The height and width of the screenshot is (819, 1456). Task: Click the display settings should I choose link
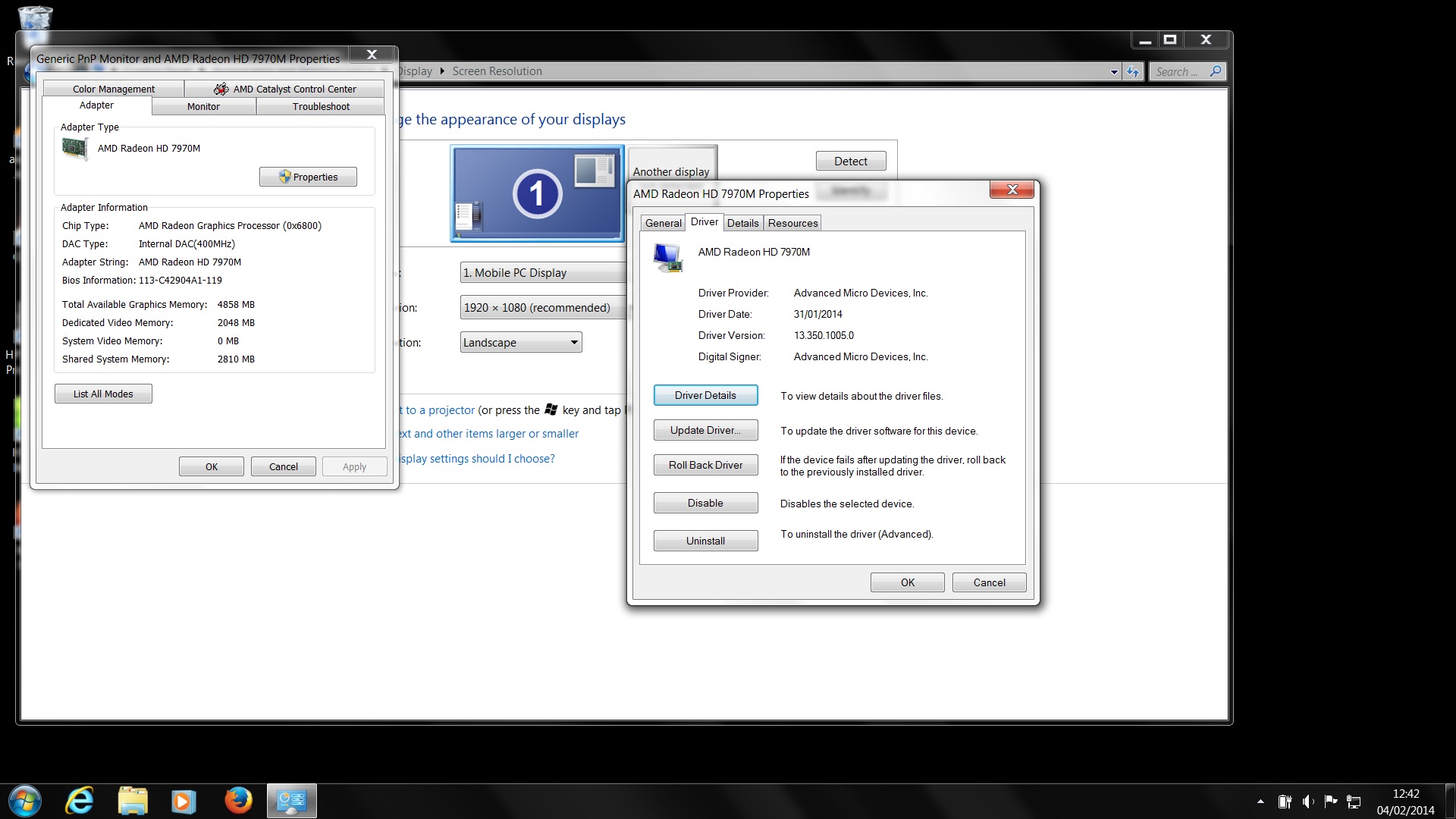(477, 459)
